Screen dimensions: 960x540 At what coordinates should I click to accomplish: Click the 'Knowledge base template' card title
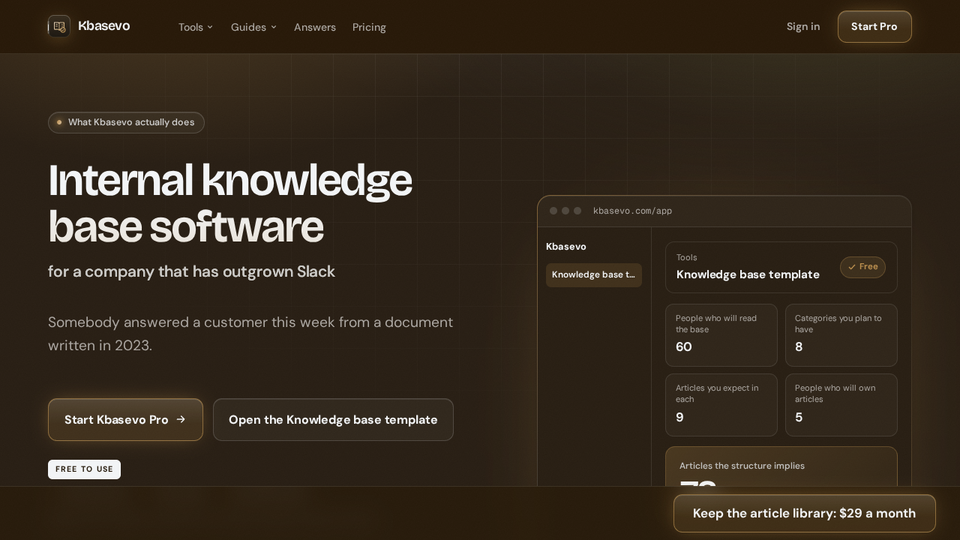[748, 275]
